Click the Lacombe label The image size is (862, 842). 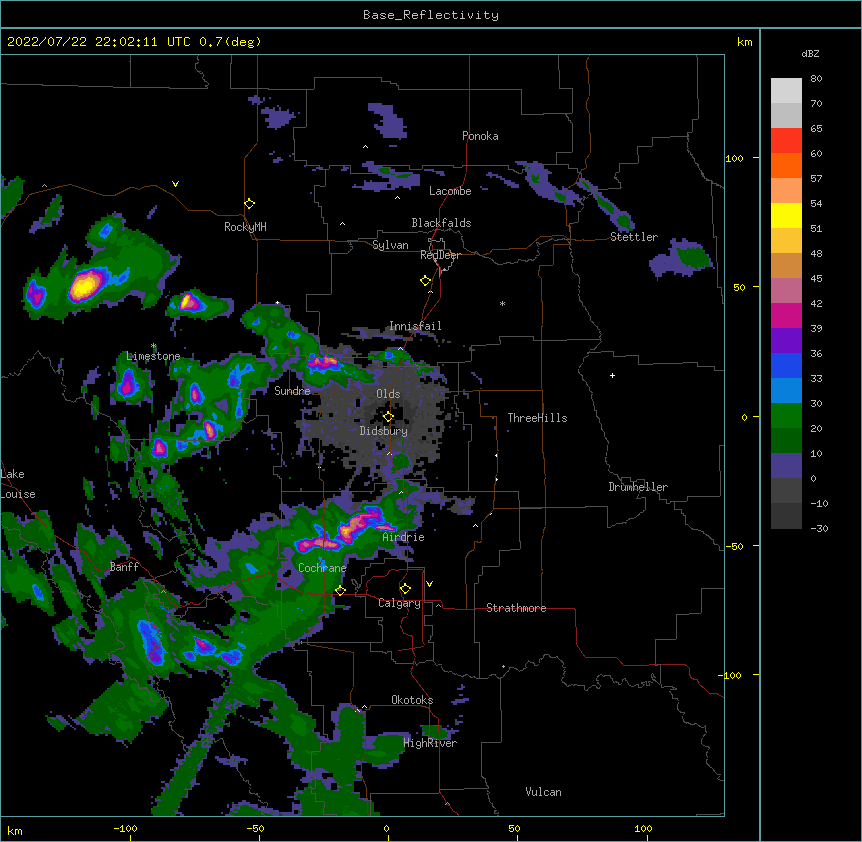[x=450, y=191]
